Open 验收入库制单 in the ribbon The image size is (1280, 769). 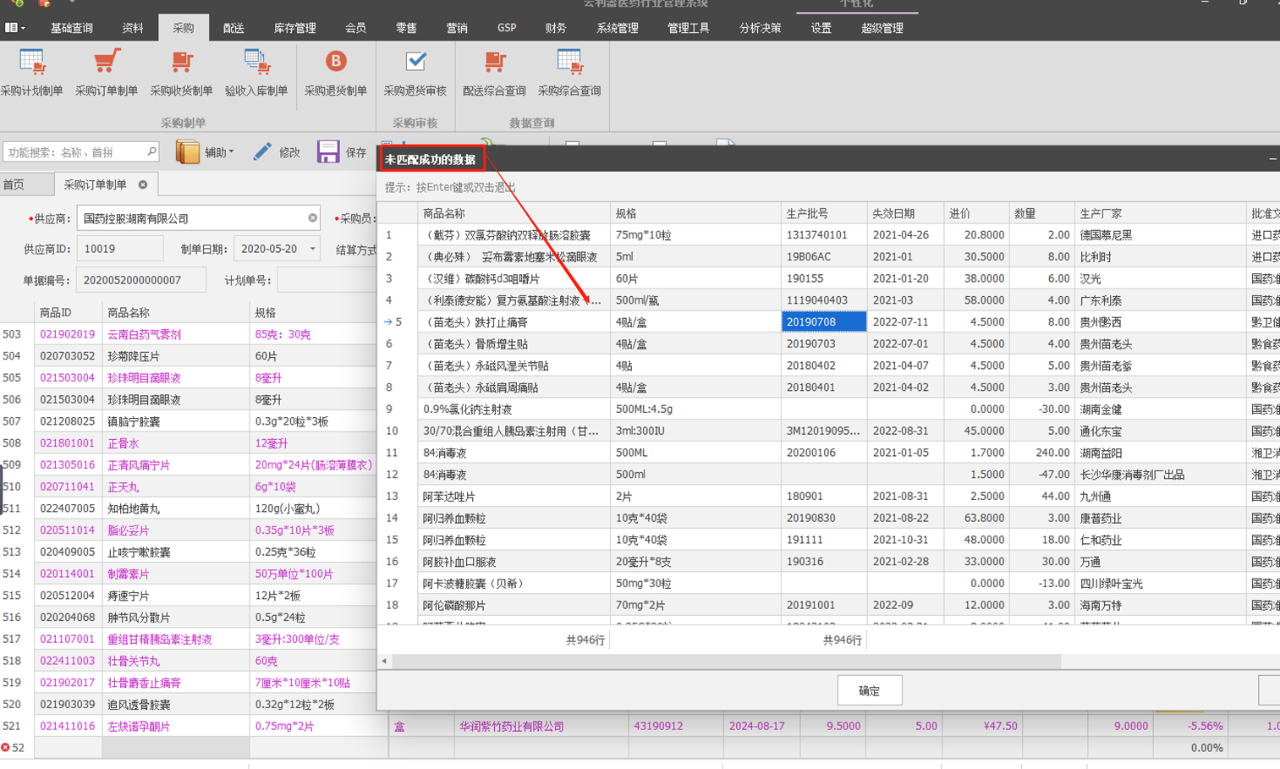(x=256, y=73)
